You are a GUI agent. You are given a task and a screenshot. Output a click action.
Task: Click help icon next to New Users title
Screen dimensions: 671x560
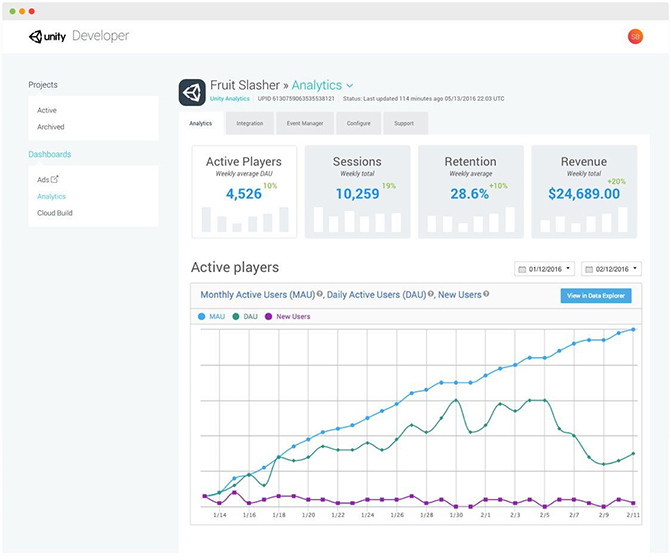[x=486, y=294]
